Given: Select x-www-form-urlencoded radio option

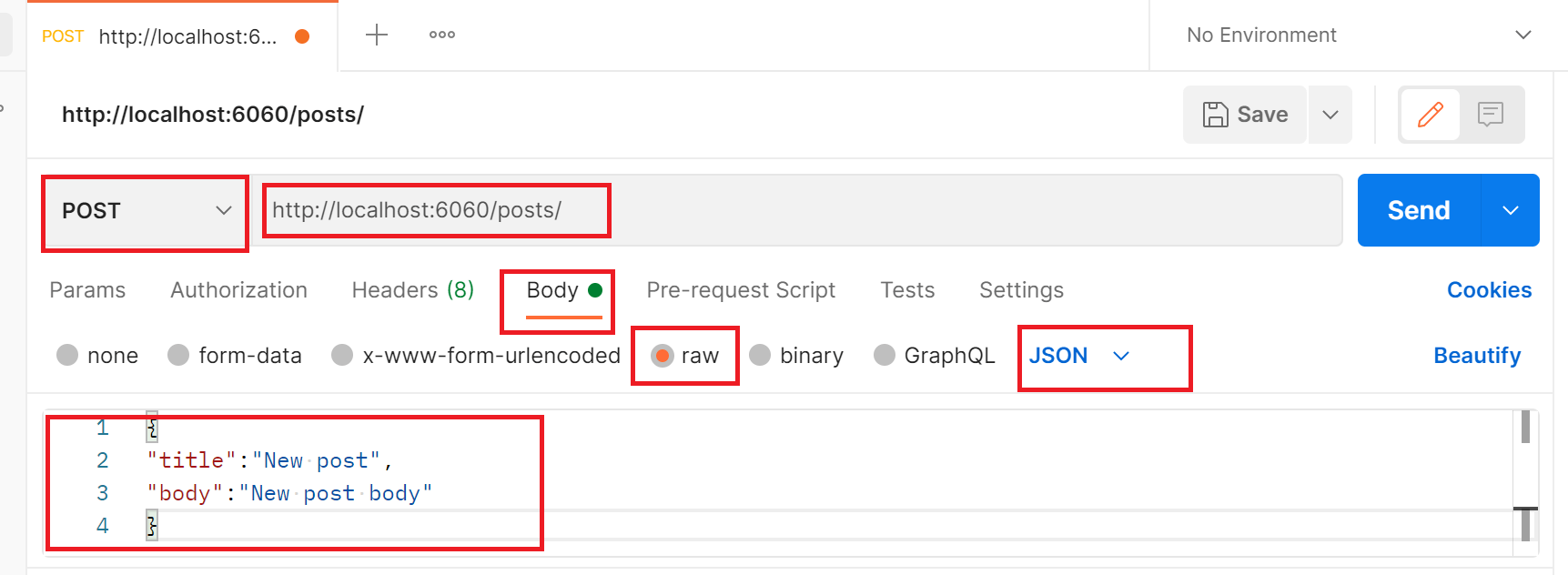Looking at the screenshot, I should (x=342, y=355).
